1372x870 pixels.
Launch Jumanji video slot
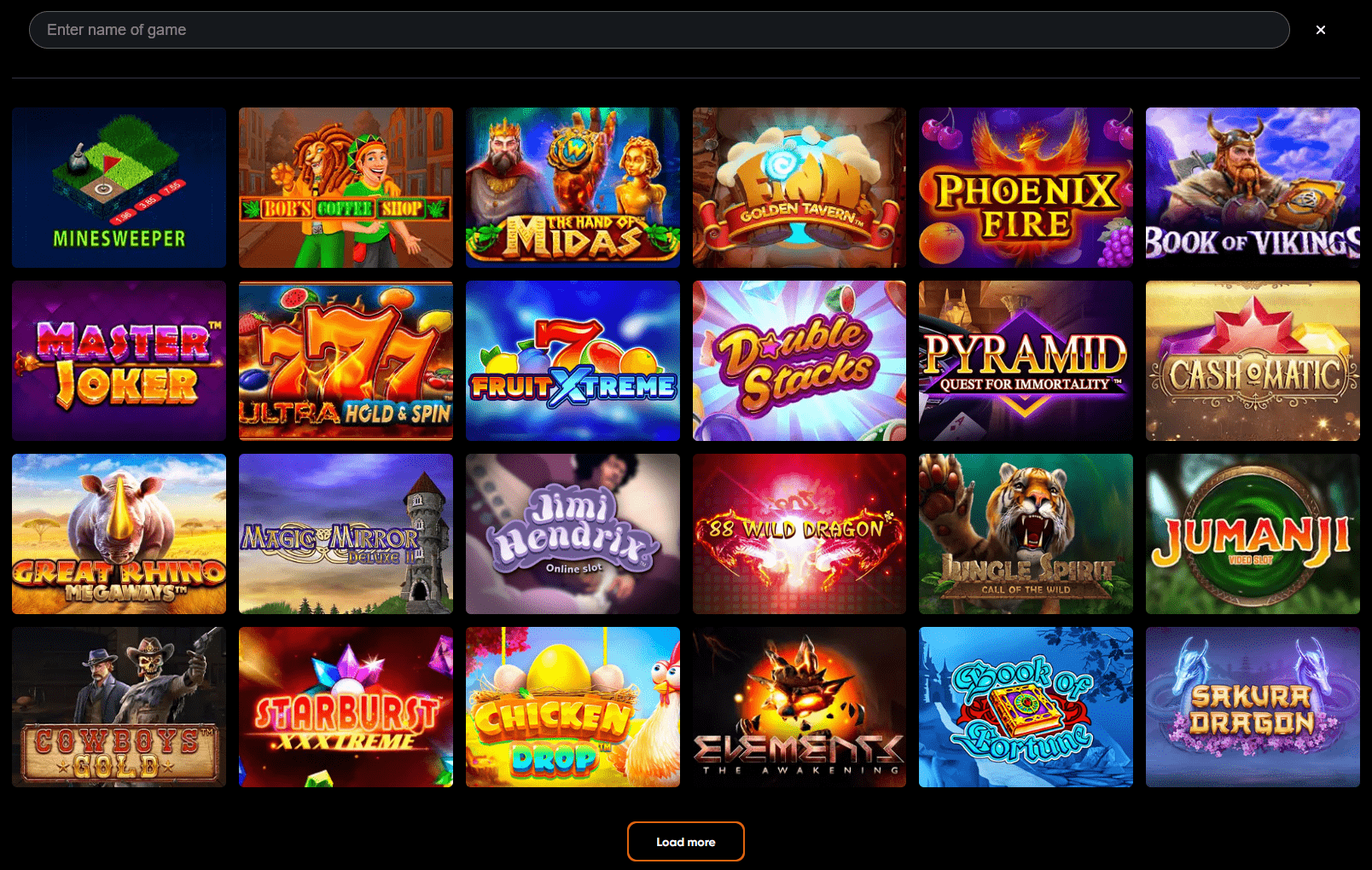pyautogui.click(x=1253, y=534)
